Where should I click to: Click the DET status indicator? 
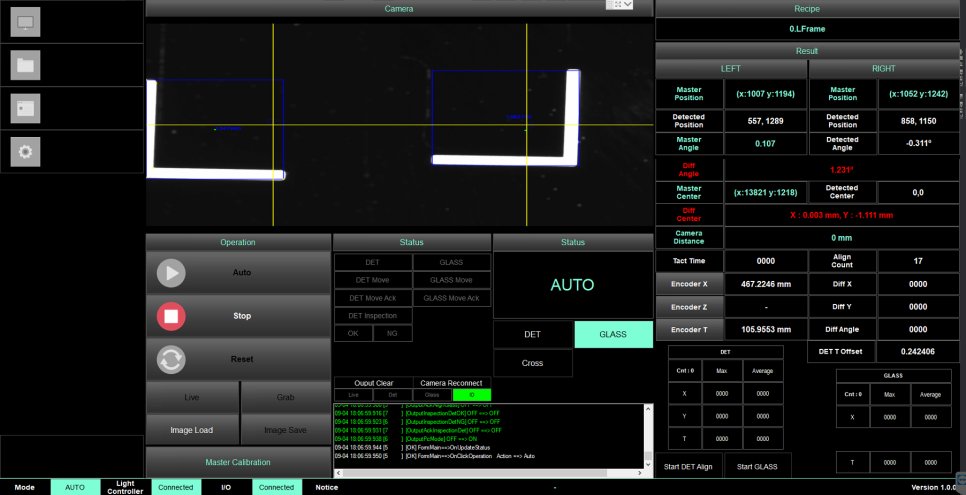click(x=373, y=262)
